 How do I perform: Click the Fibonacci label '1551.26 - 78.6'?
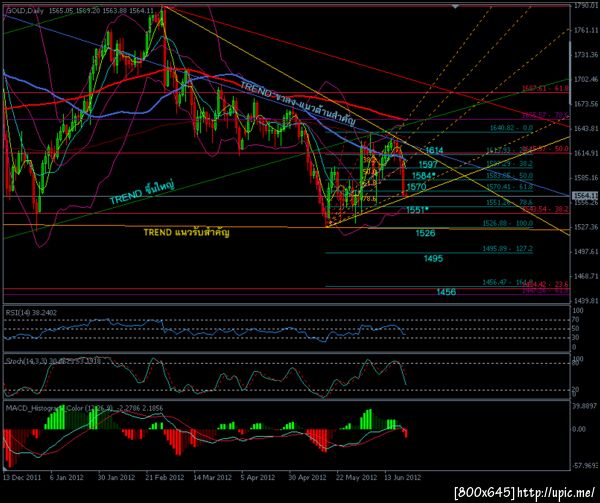click(509, 202)
